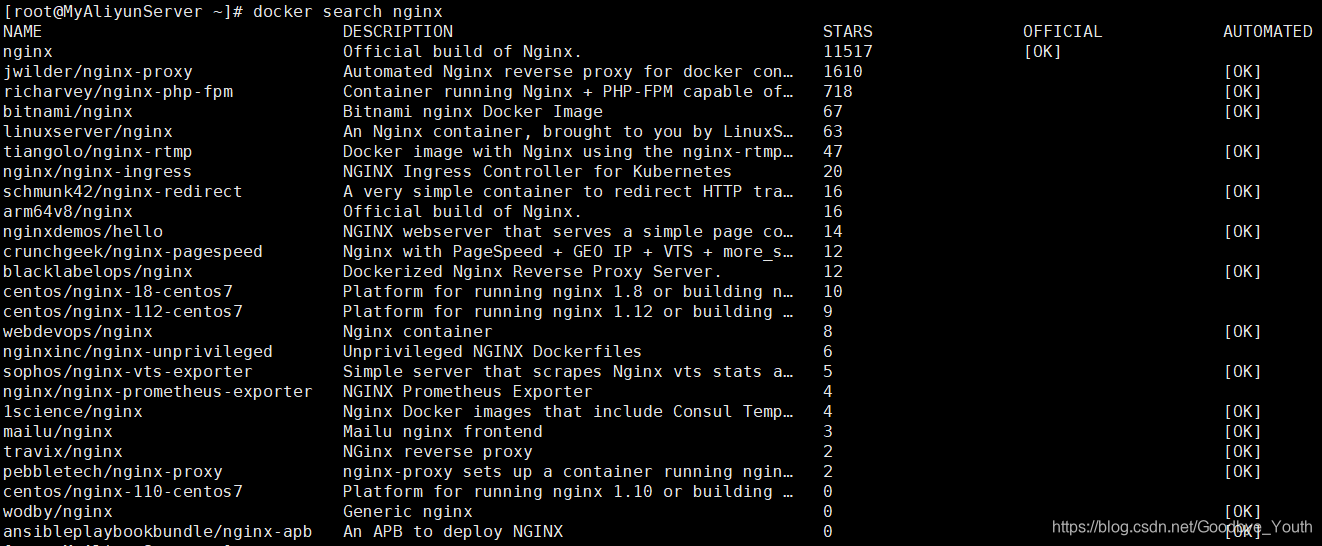
Task: Select the STARS column header
Action: 848,31
